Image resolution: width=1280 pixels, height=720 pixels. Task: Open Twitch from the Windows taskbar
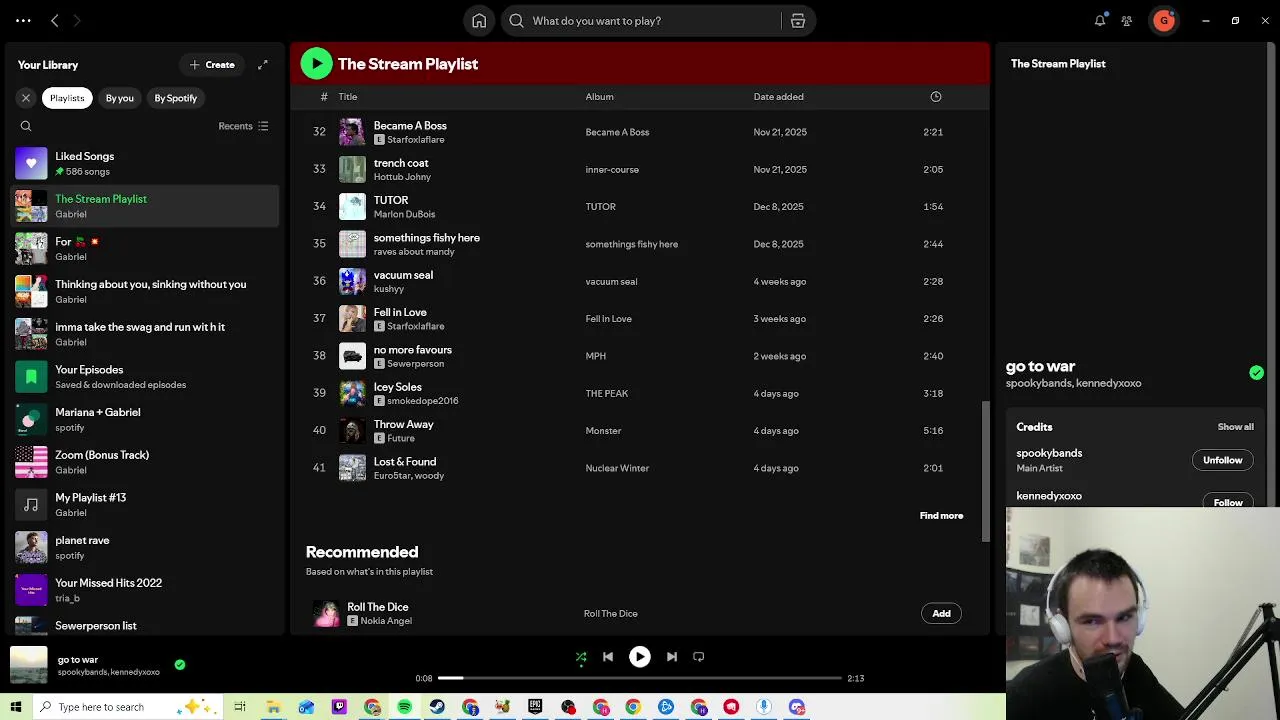coord(339,707)
